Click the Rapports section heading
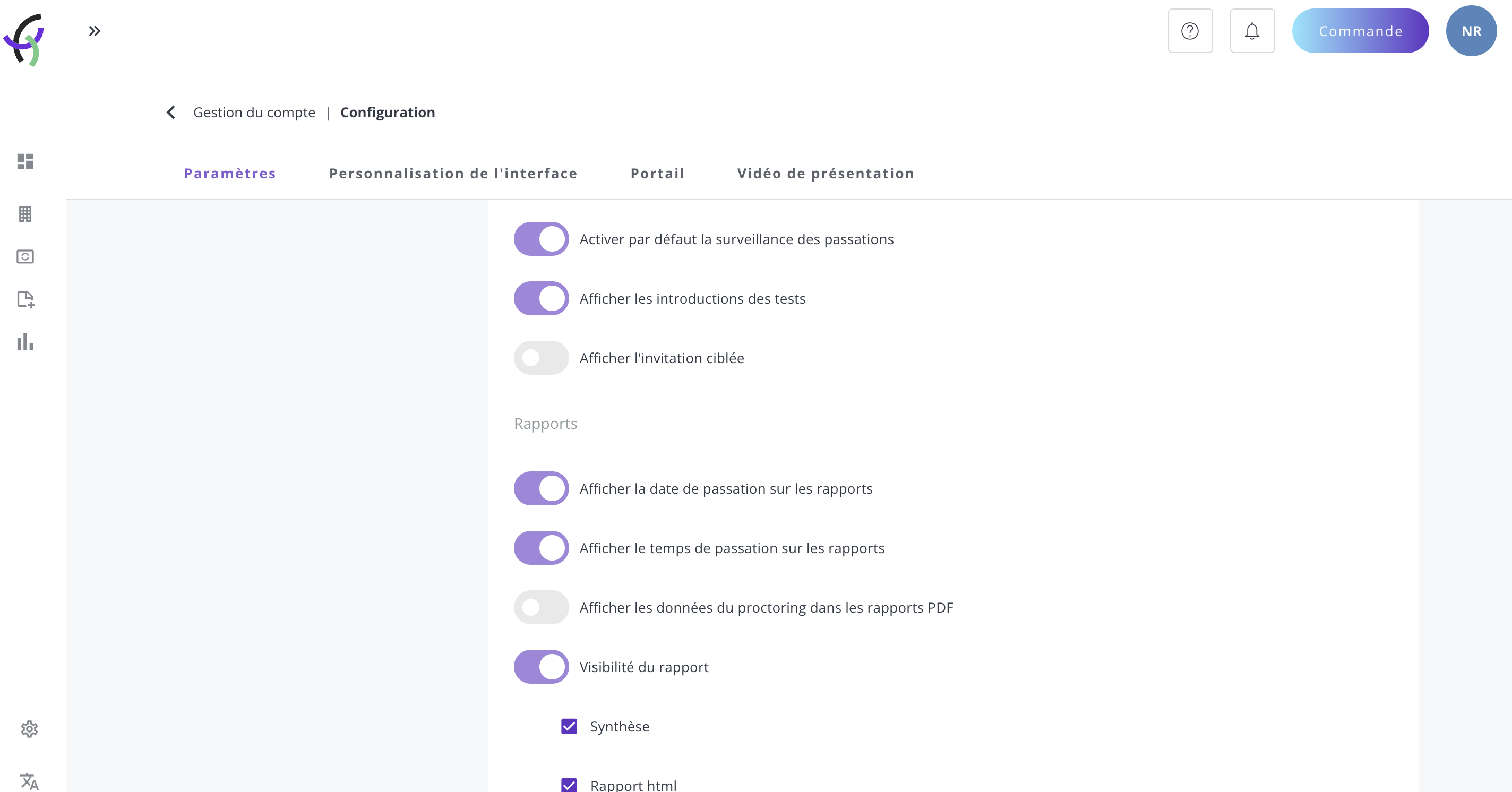This screenshot has width=1512, height=792. 545,424
